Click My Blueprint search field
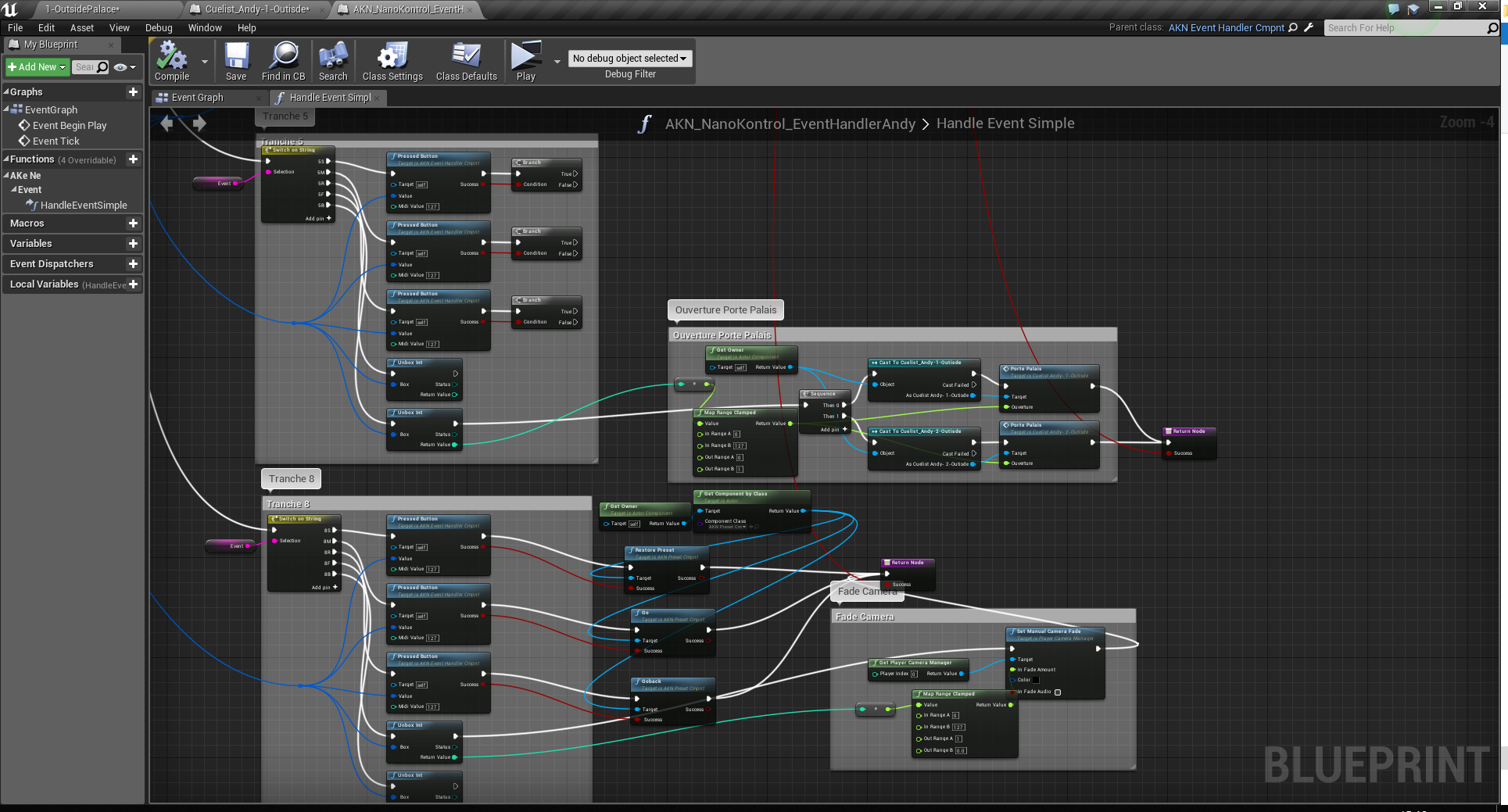 pos(84,67)
